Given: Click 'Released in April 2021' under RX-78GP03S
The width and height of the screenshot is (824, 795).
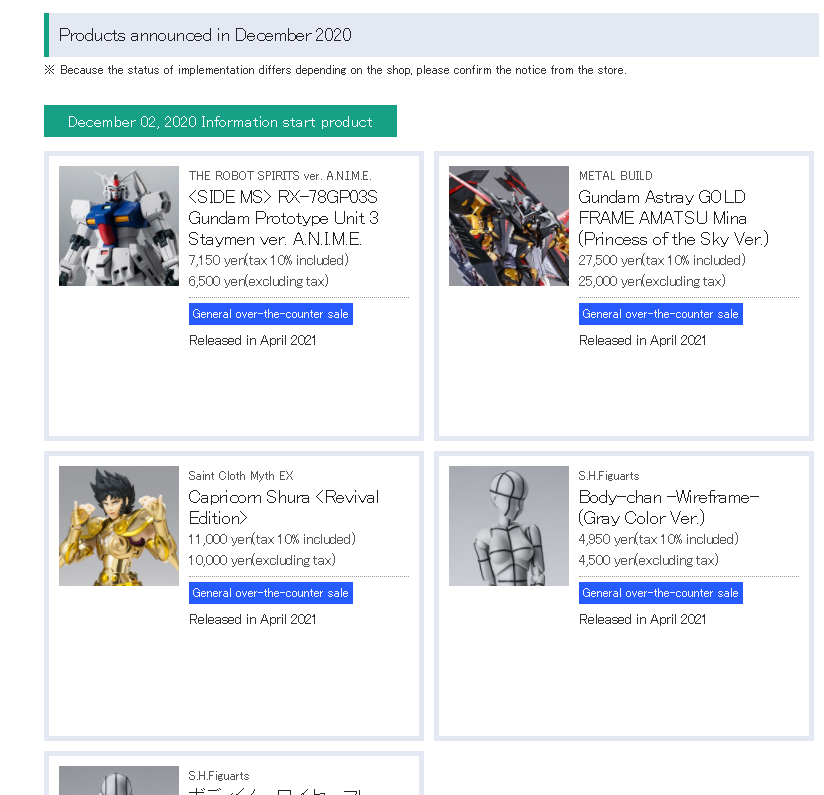Looking at the screenshot, I should (x=253, y=340).
